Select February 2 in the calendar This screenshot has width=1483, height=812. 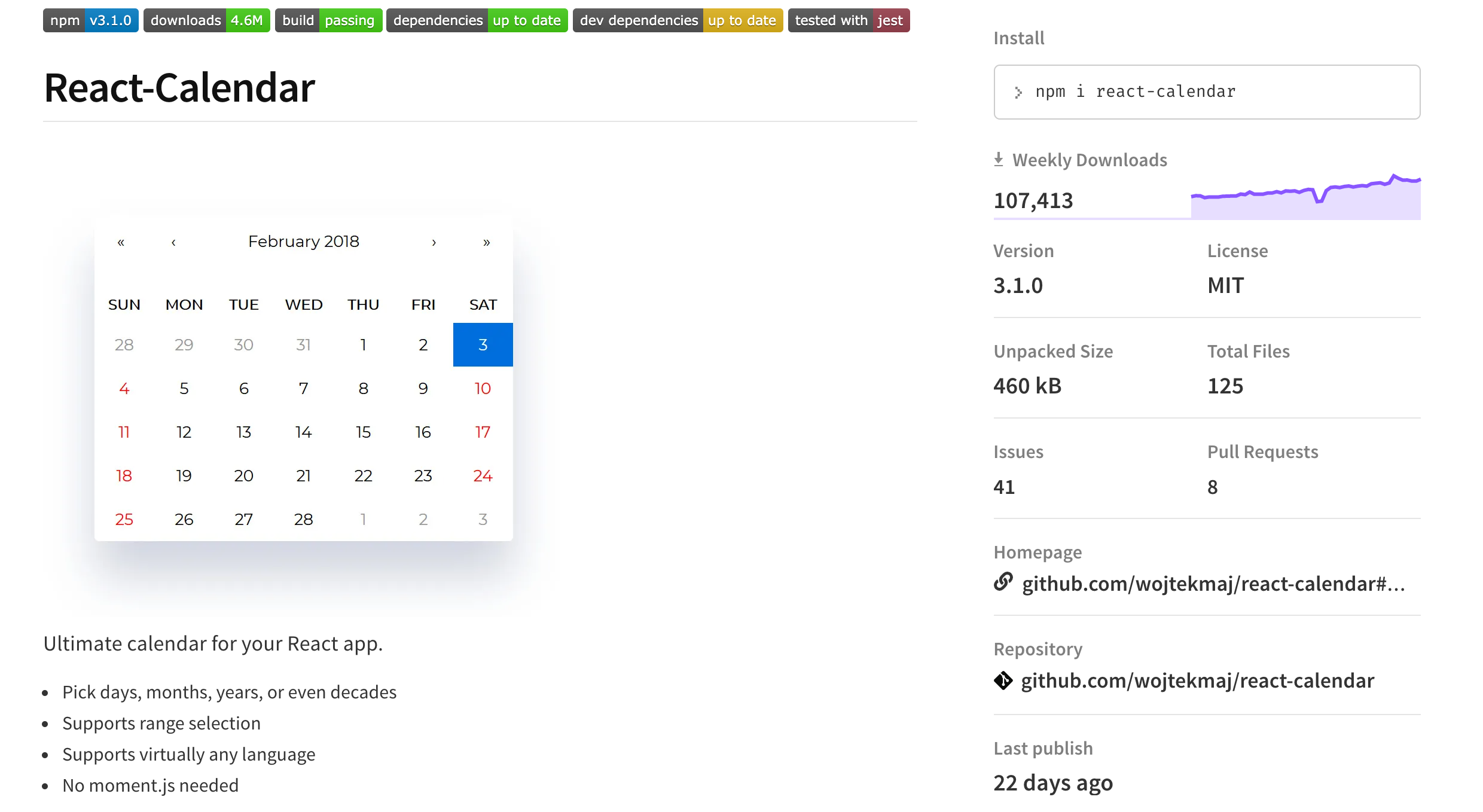tap(423, 344)
